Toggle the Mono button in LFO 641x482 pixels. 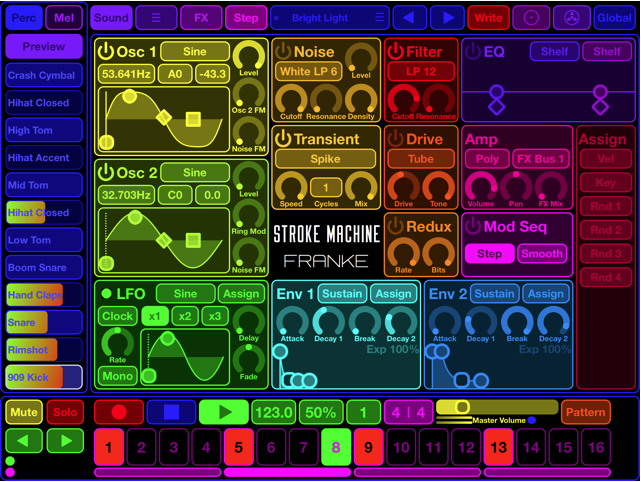pyautogui.click(x=118, y=377)
